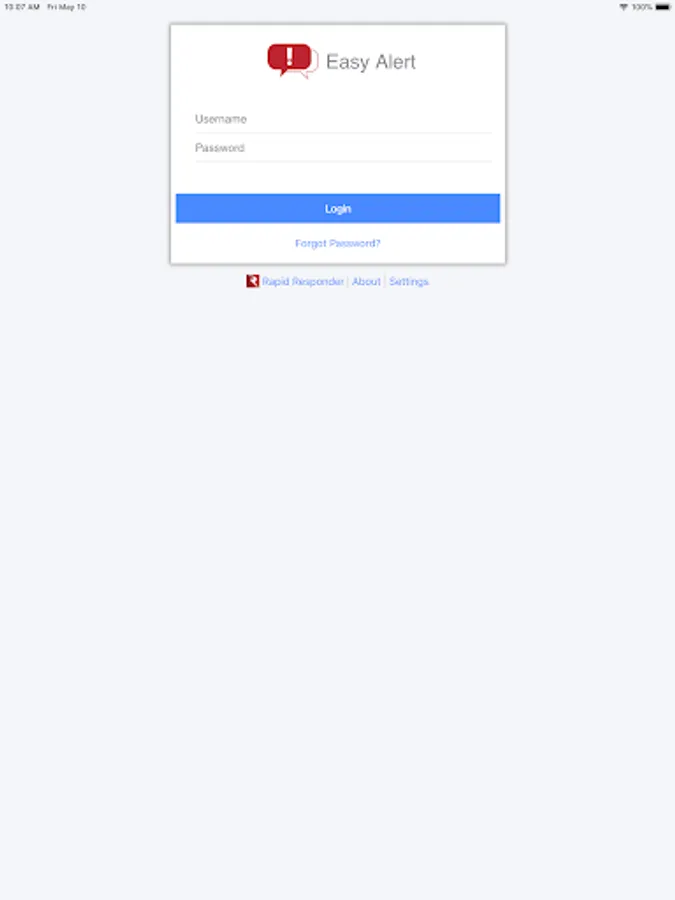Screen dimensions: 675x900
Task: Focus the Username field
Action: tap(343, 119)
